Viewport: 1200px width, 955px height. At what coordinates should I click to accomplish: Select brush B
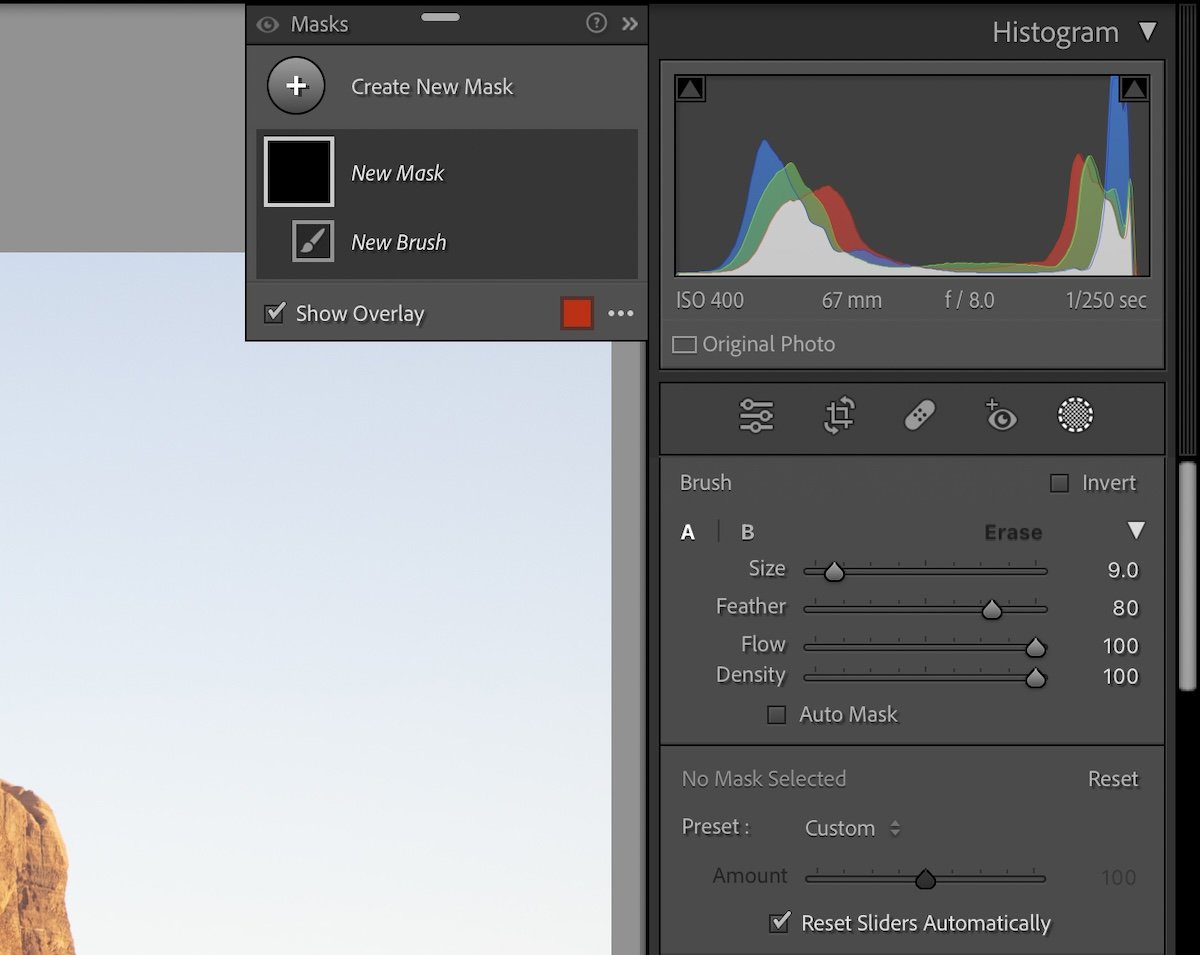click(x=747, y=532)
